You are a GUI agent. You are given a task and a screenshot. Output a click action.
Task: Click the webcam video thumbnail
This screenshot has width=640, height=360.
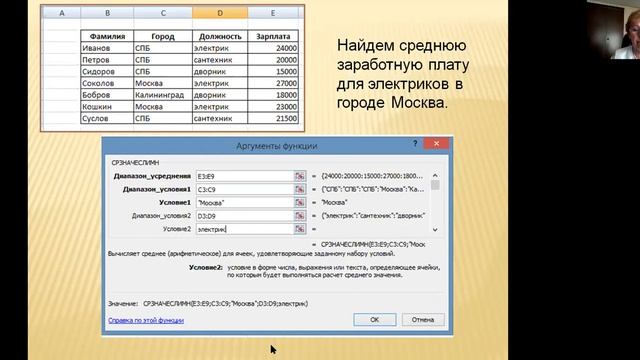pos(613,29)
